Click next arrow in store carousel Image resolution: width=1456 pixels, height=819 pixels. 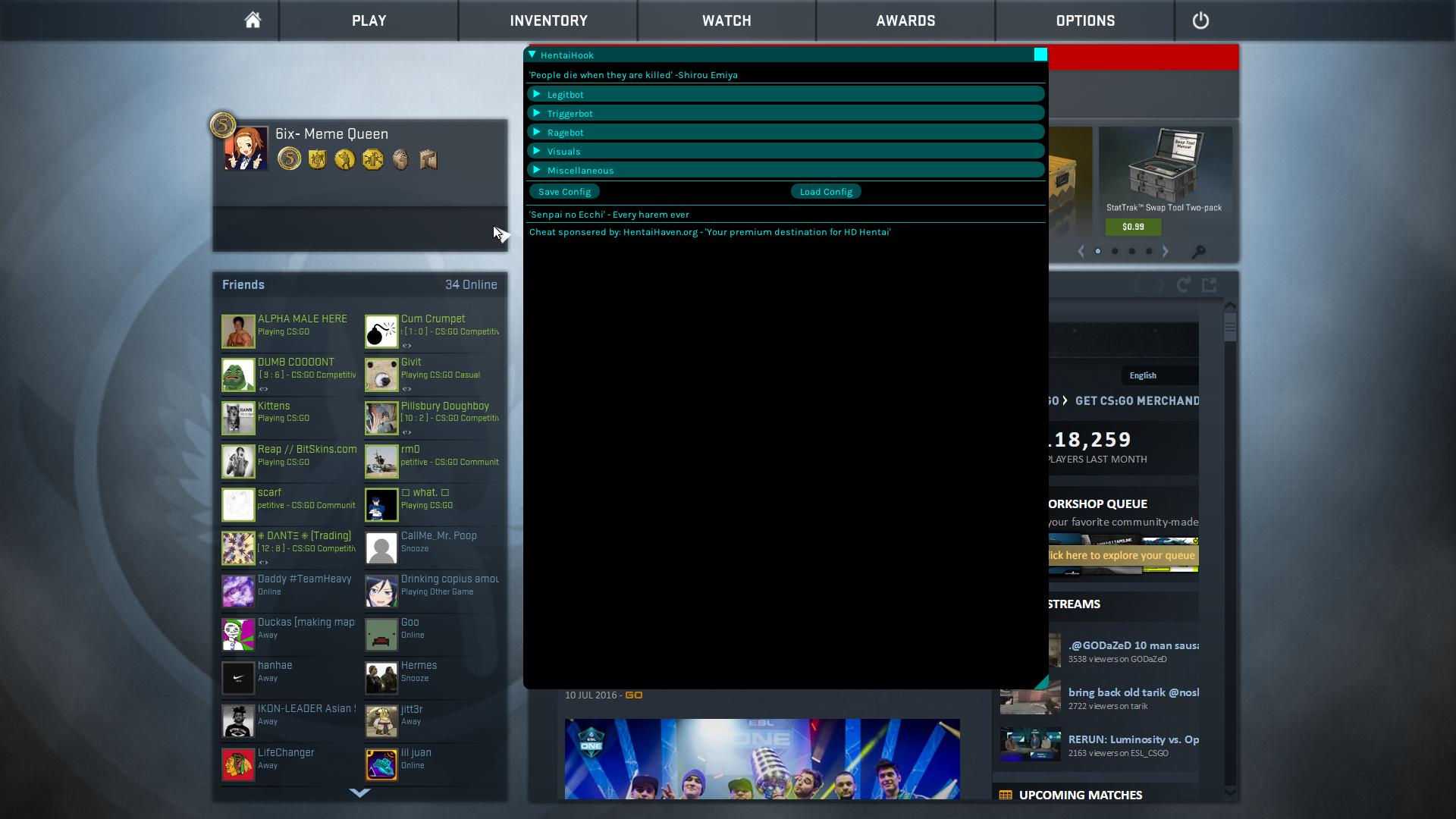coord(1166,251)
